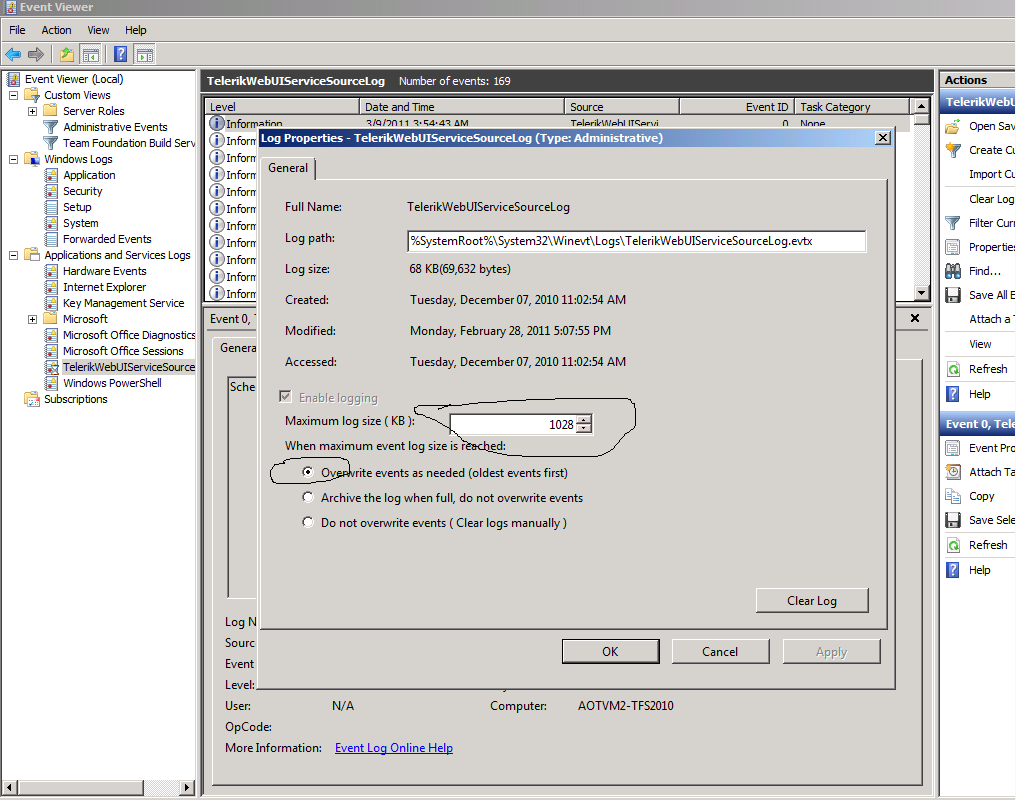This screenshot has height=800, width=1016.
Task: Click the Security log icon in tree
Action: [51, 191]
